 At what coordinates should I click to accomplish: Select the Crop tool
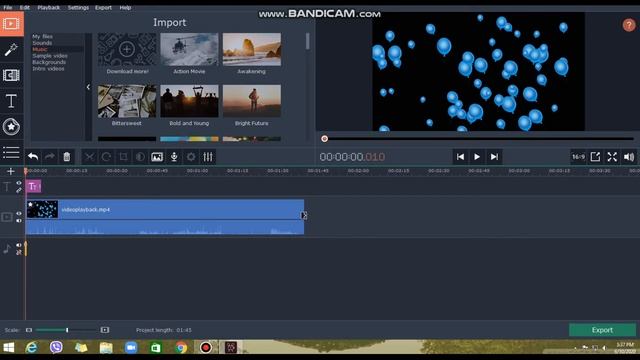[123, 157]
